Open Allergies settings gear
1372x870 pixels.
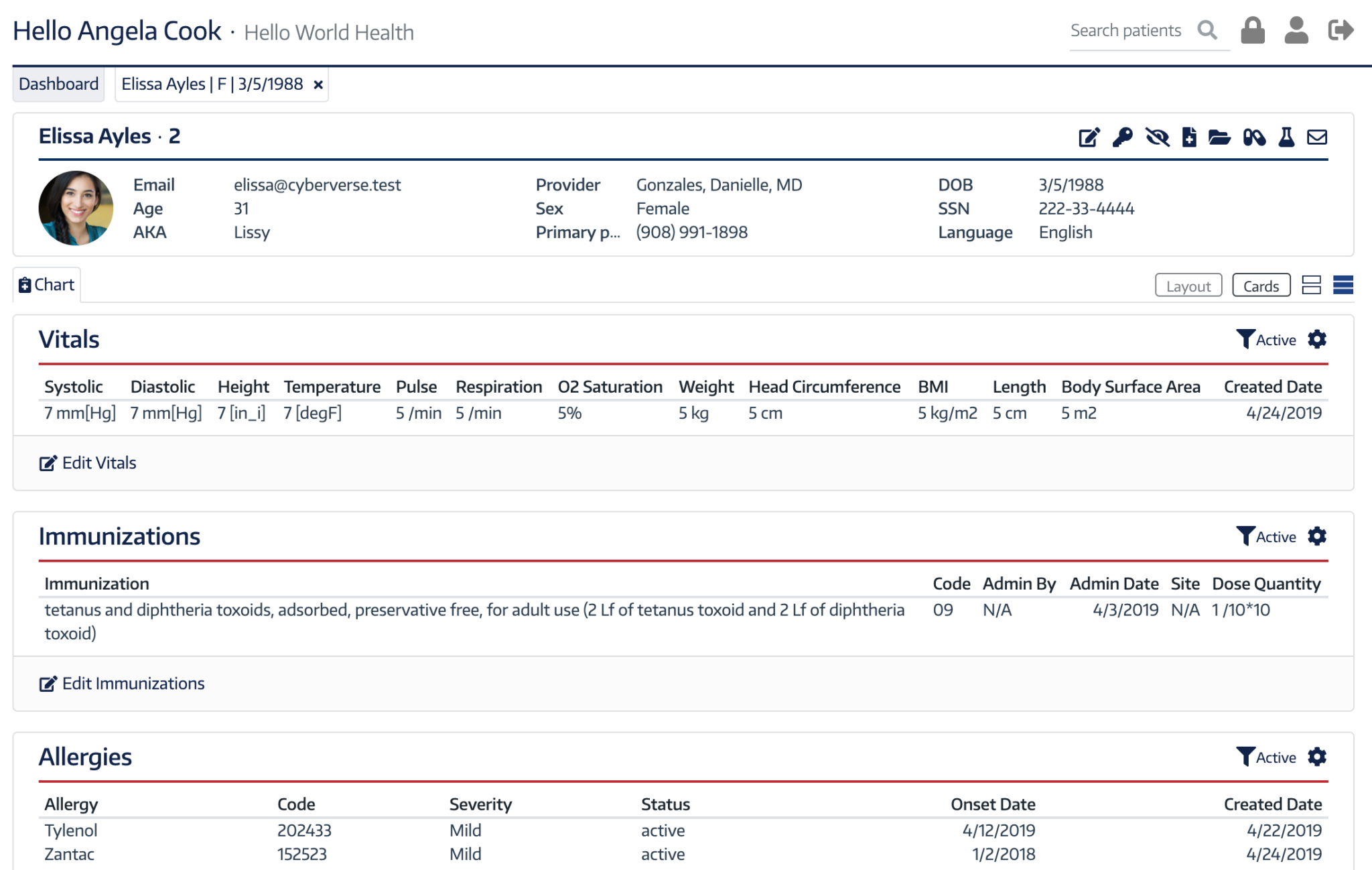(1317, 757)
